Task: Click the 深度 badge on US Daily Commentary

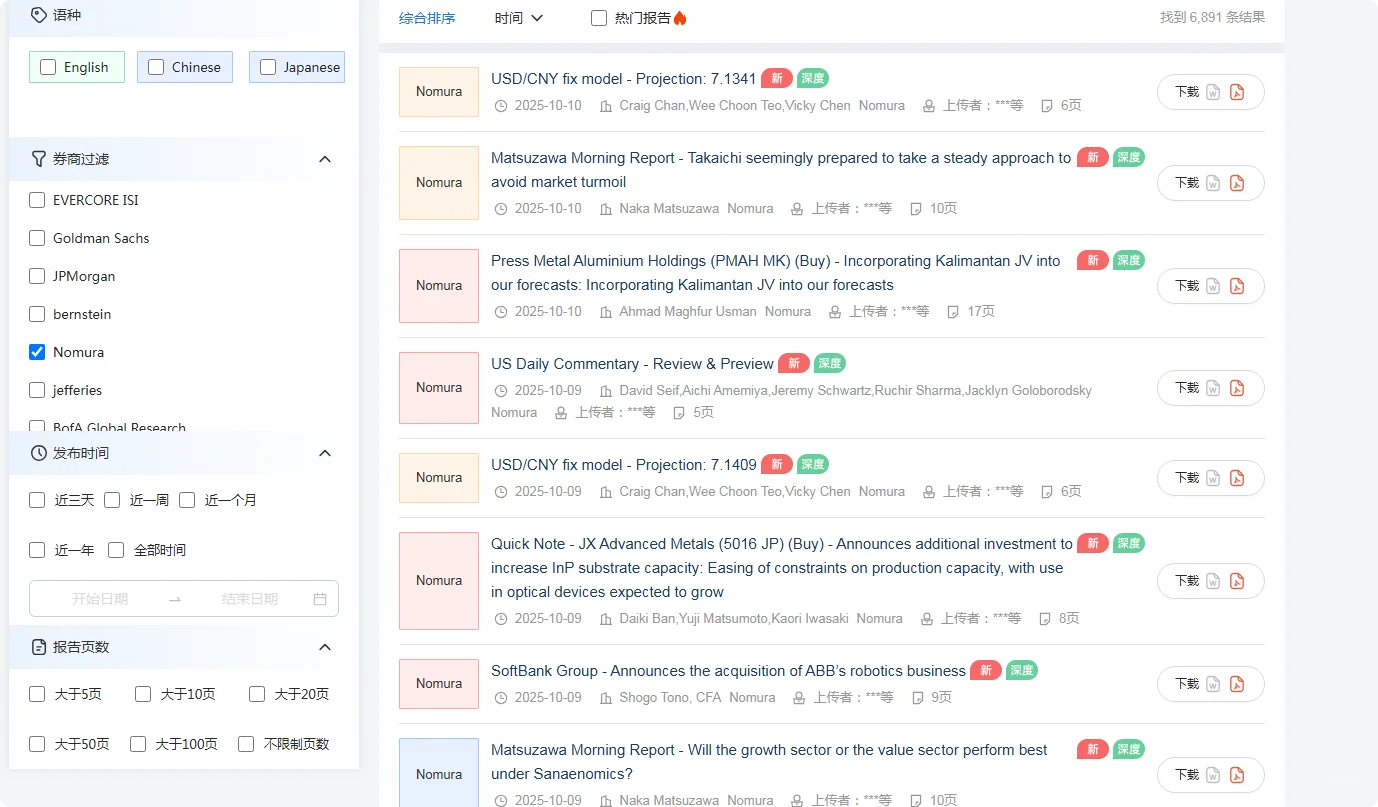Action: click(x=830, y=363)
